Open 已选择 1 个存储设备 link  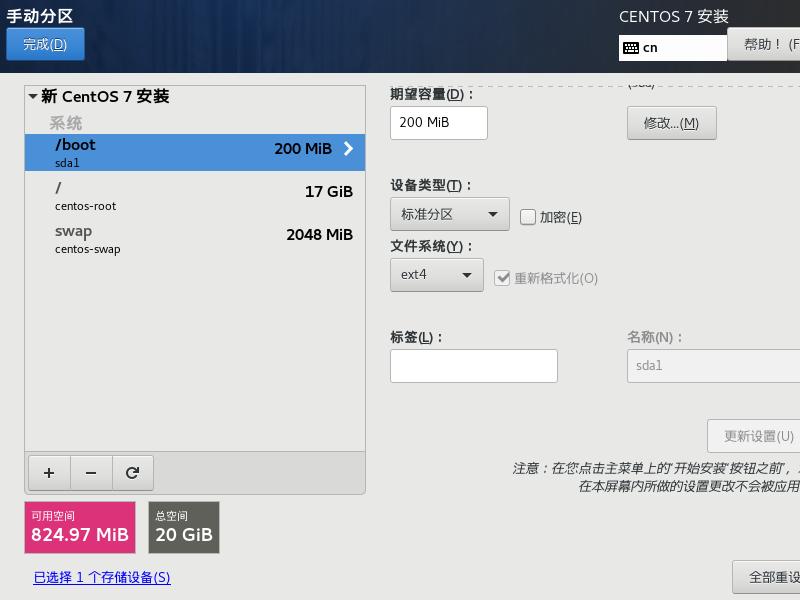coord(100,577)
